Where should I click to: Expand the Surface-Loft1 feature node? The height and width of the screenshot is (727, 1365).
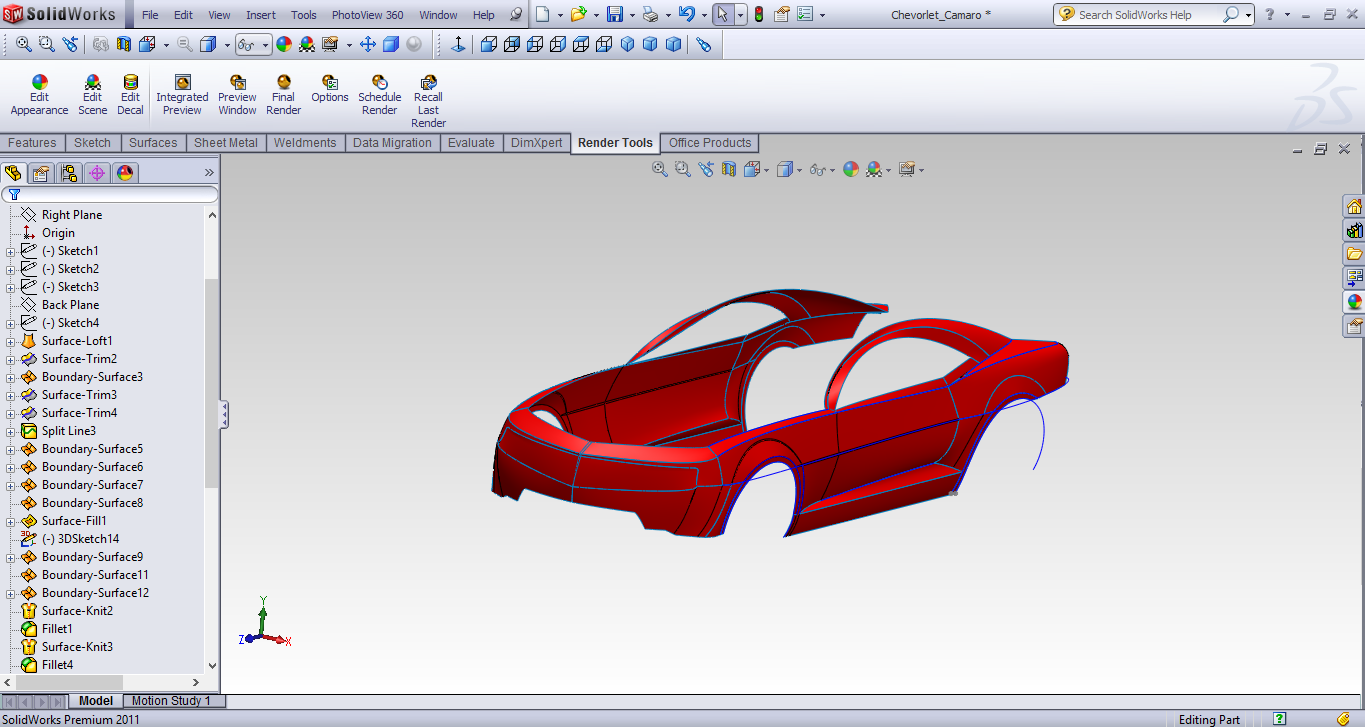[x=10, y=341]
